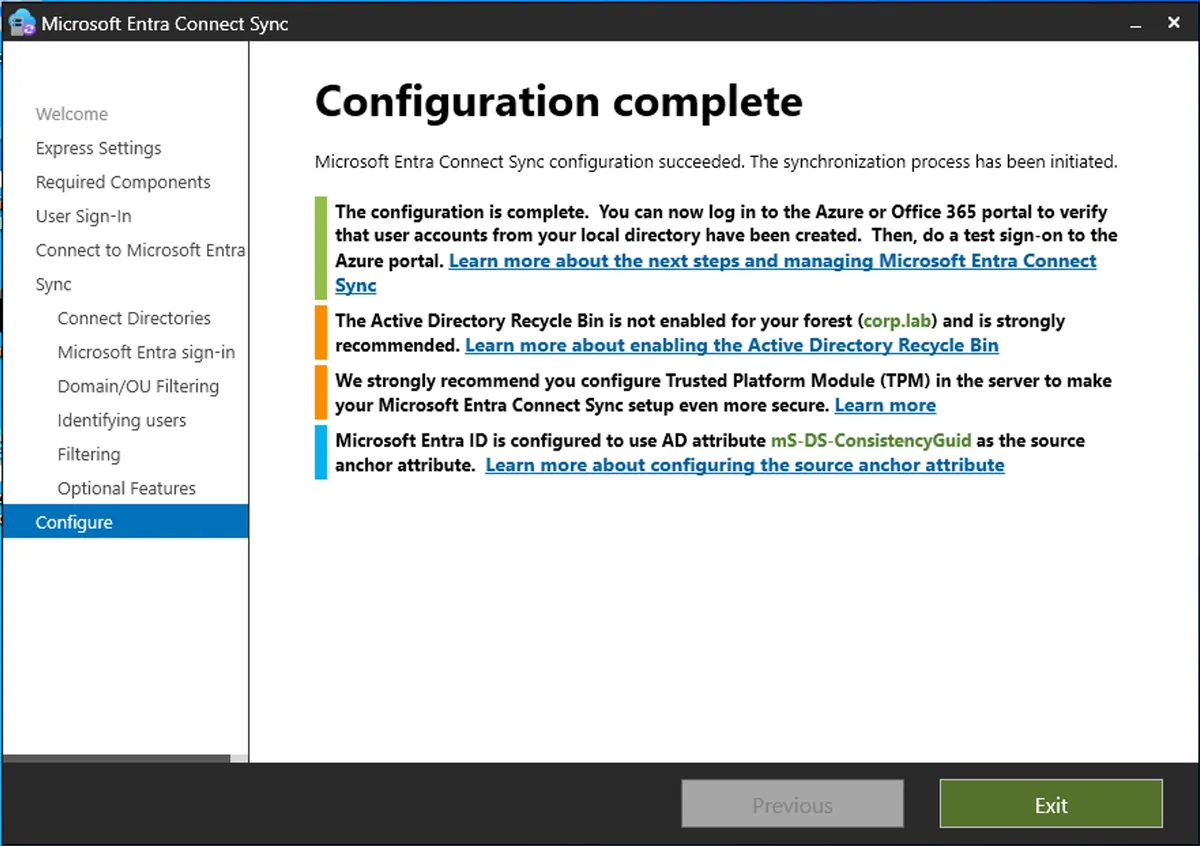Viewport: 1200px width, 846px height.
Task: Open the link about configuring the source anchor attribute
Action: 745,465
